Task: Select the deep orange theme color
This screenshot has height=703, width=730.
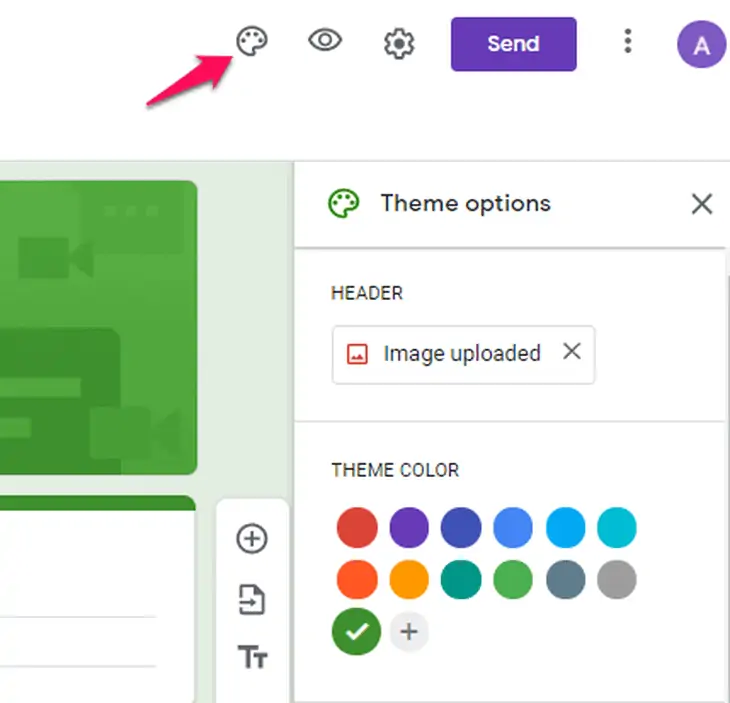Action: [x=357, y=580]
